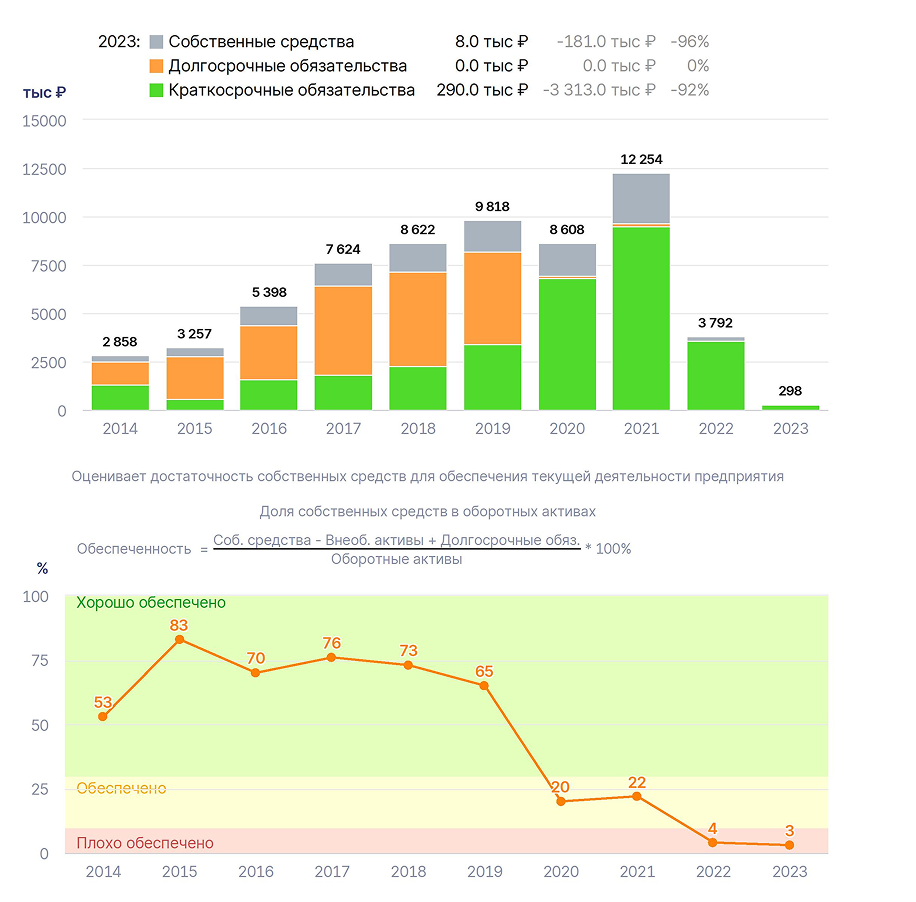Click the 12 254 total above the 2021 bar
Viewport: 916px width, 902px height.
[x=641, y=159]
